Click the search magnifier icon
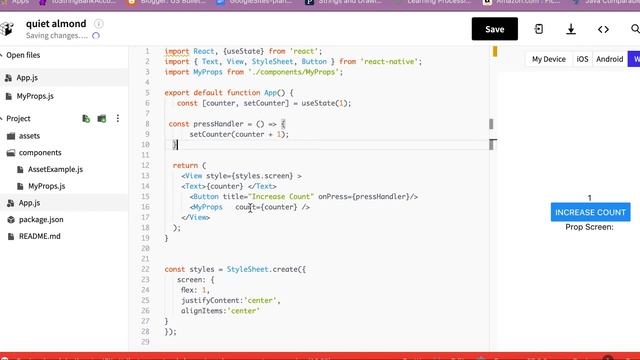 pyautogui.click(x=635, y=29)
